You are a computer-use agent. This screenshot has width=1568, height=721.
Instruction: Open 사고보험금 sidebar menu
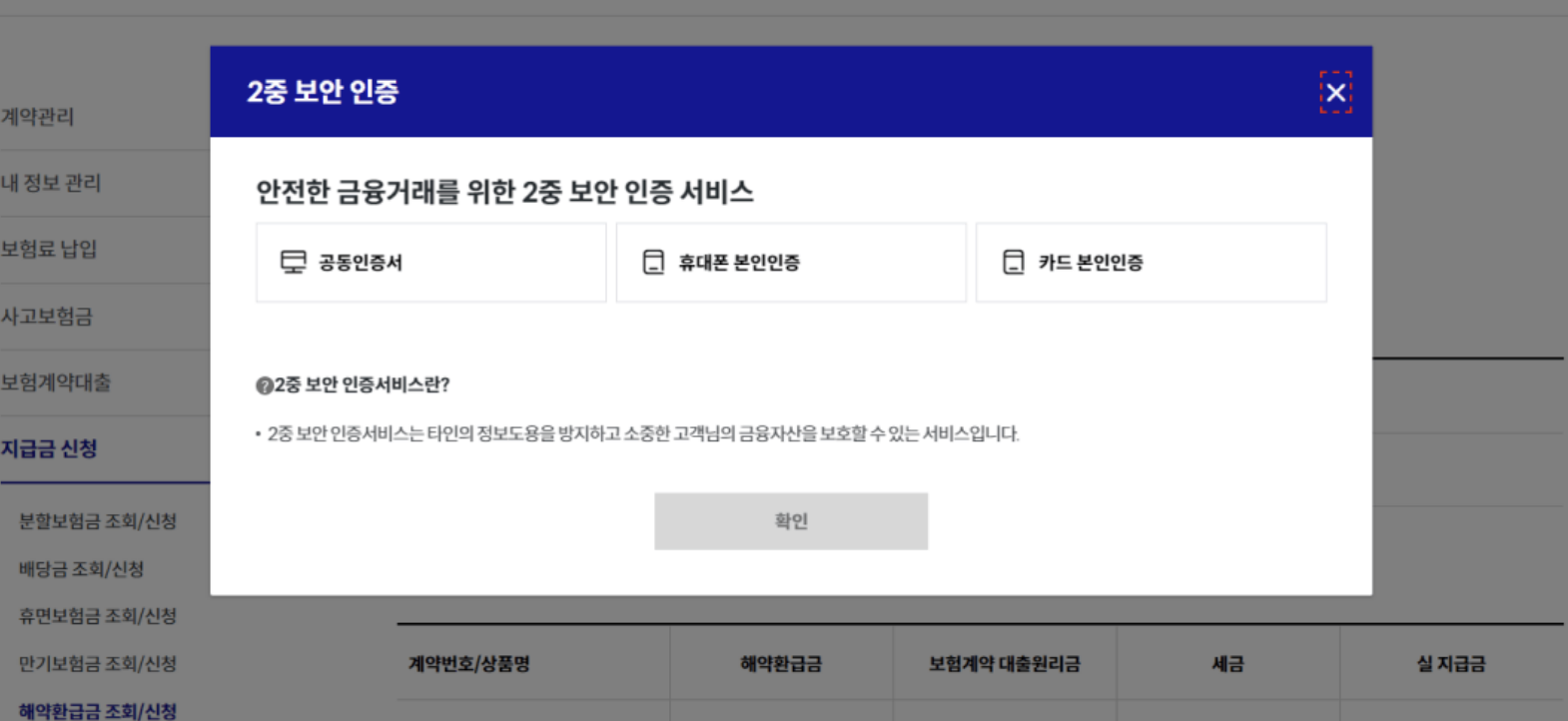click(x=47, y=317)
